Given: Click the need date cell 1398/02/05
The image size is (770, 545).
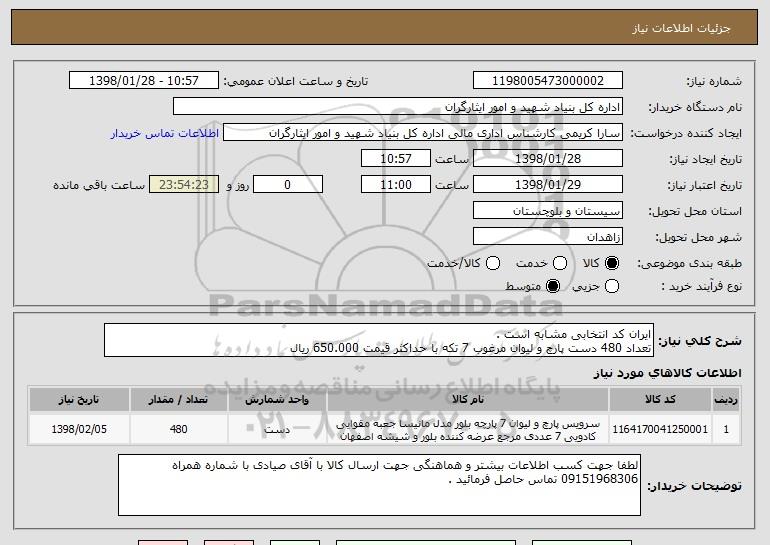Looking at the screenshot, I should [x=79, y=429].
